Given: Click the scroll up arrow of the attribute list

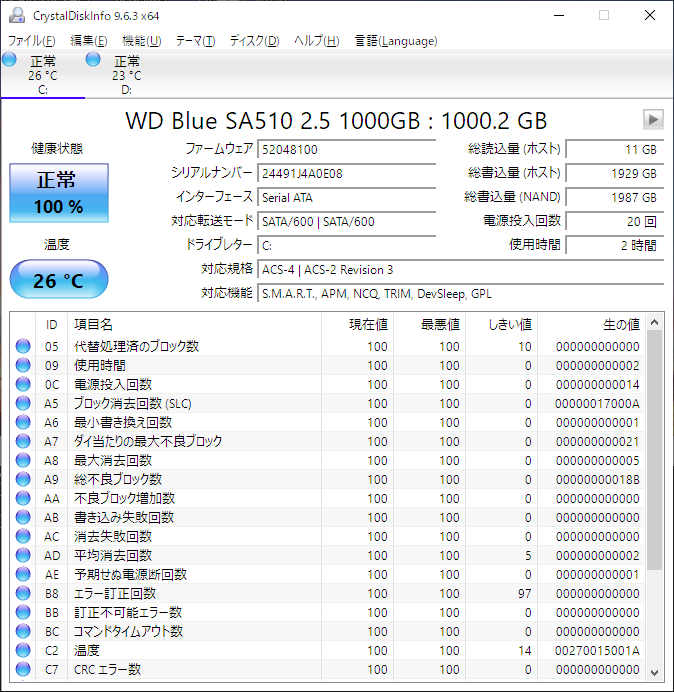Looking at the screenshot, I should (x=655, y=323).
